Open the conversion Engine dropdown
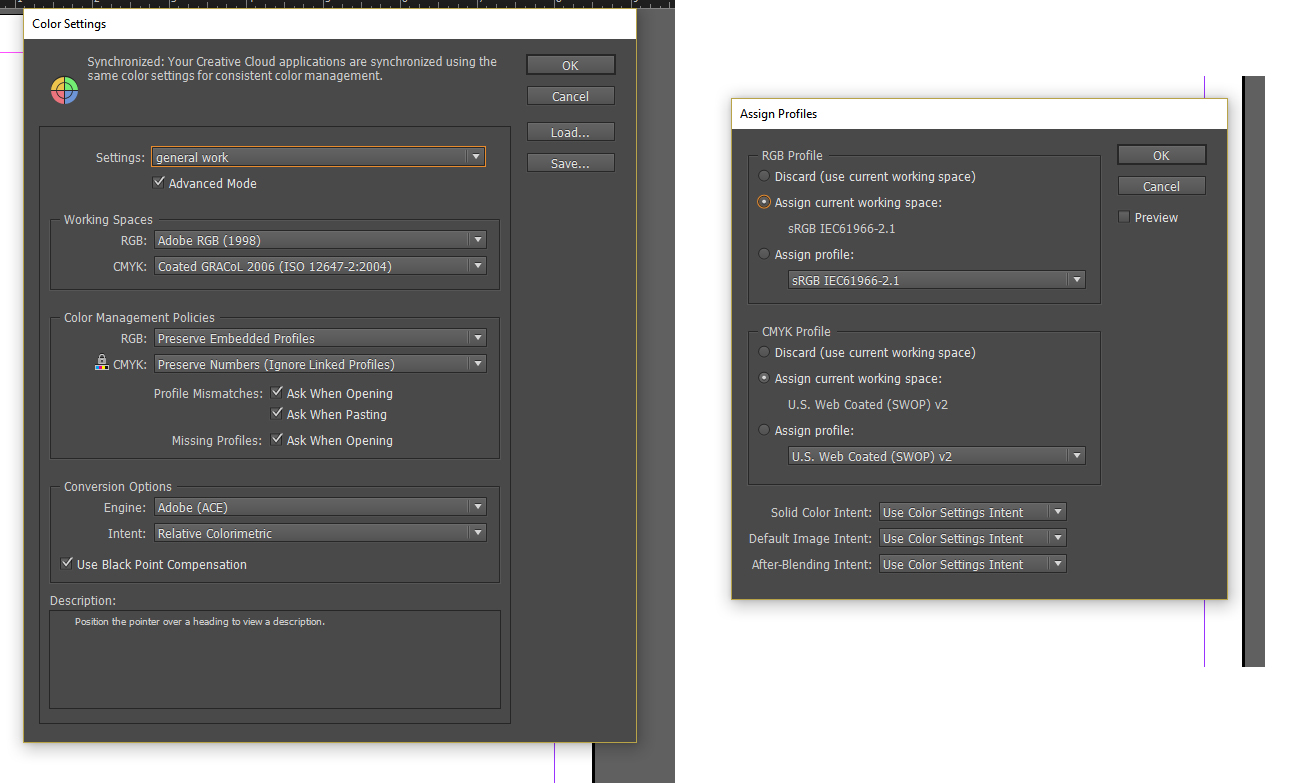This screenshot has height=783, width=1296. tap(478, 507)
